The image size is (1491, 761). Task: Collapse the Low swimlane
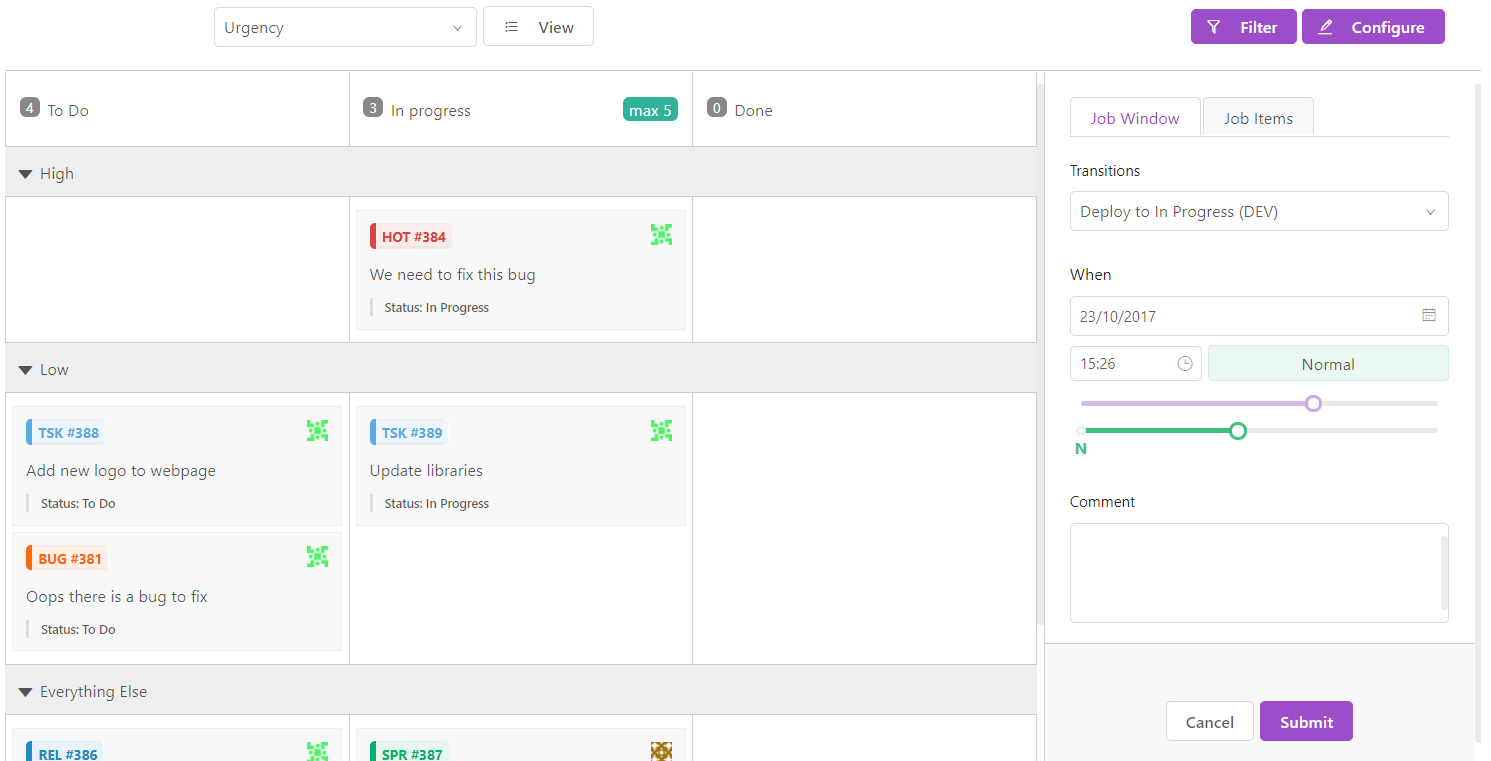(x=26, y=370)
